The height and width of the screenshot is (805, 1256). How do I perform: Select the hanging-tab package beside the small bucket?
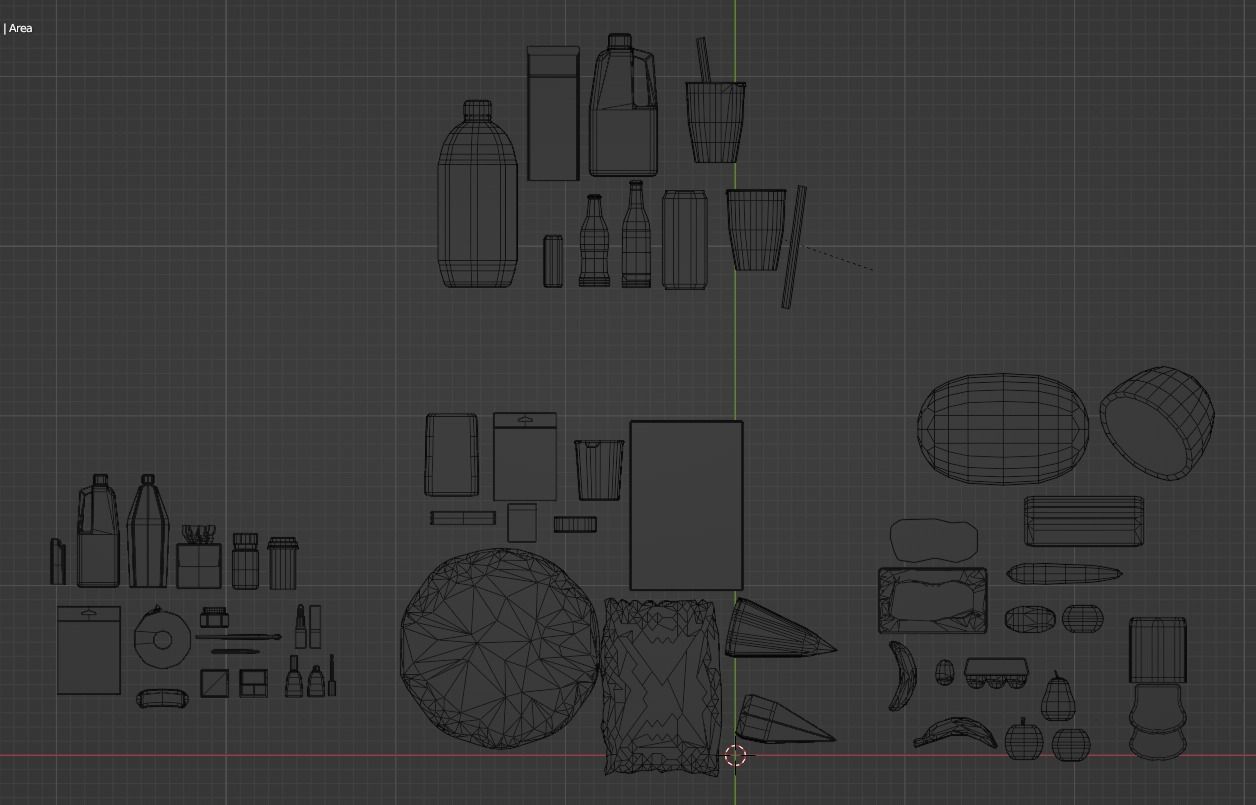click(525, 456)
